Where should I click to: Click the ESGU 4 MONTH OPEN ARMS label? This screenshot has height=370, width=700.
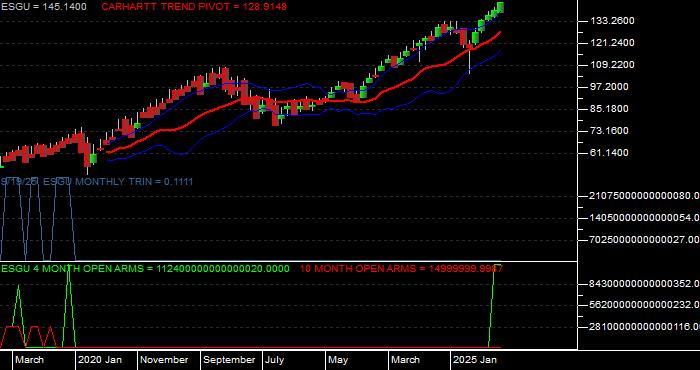(145, 269)
